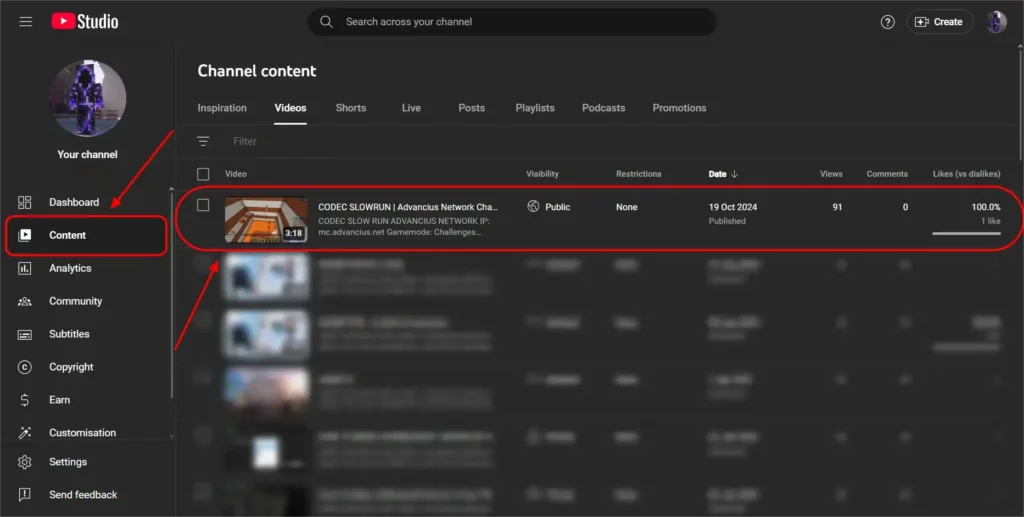The width and height of the screenshot is (1024, 517).
Task: Open the Community menu label
Action: 75,301
